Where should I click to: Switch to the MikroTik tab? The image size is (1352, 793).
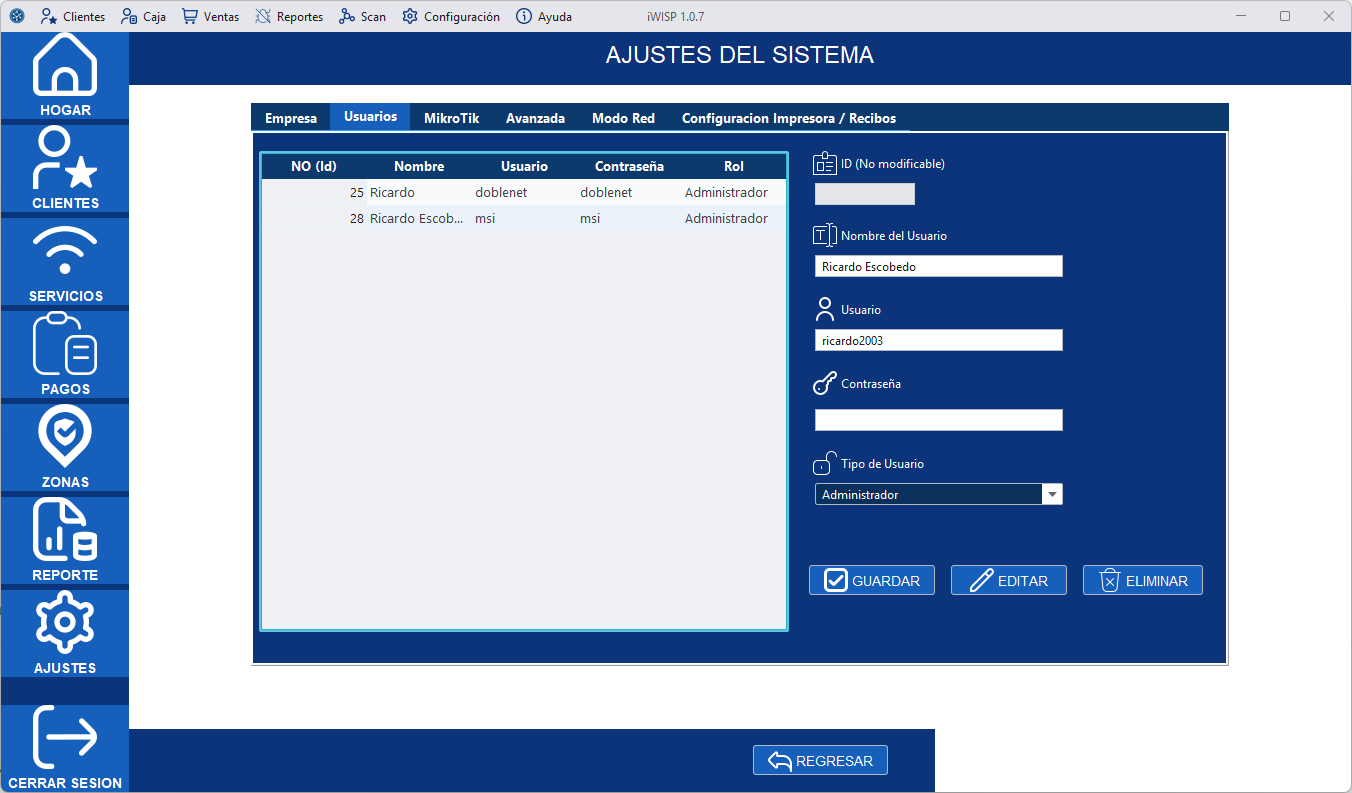tap(450, 117)
